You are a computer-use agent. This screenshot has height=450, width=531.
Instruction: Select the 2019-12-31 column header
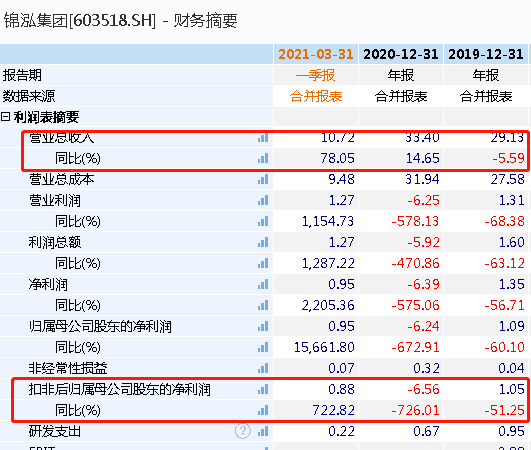(486, 54)
